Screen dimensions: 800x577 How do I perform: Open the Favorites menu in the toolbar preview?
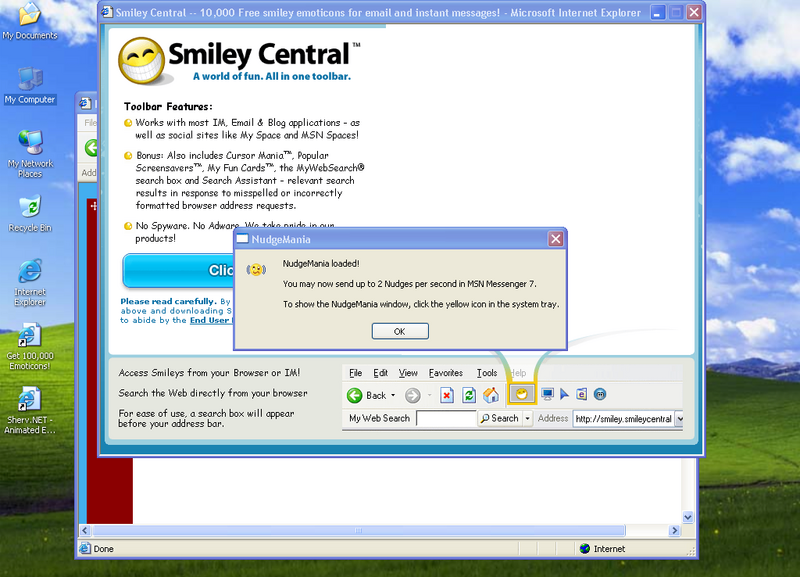tap(445, 373)
